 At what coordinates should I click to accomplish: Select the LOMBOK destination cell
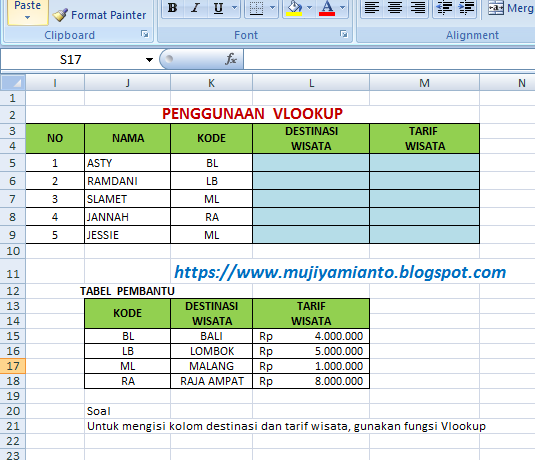tap(211, 351)
